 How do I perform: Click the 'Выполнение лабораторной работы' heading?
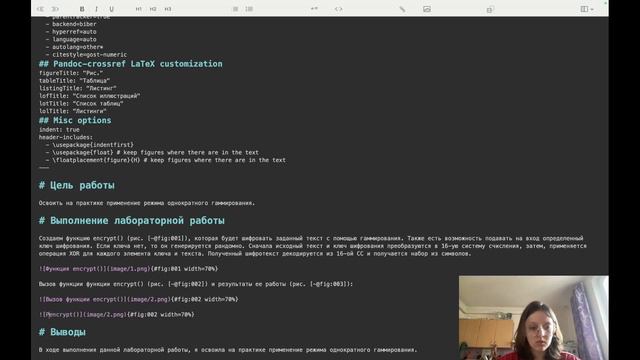[x=131, y=221]
